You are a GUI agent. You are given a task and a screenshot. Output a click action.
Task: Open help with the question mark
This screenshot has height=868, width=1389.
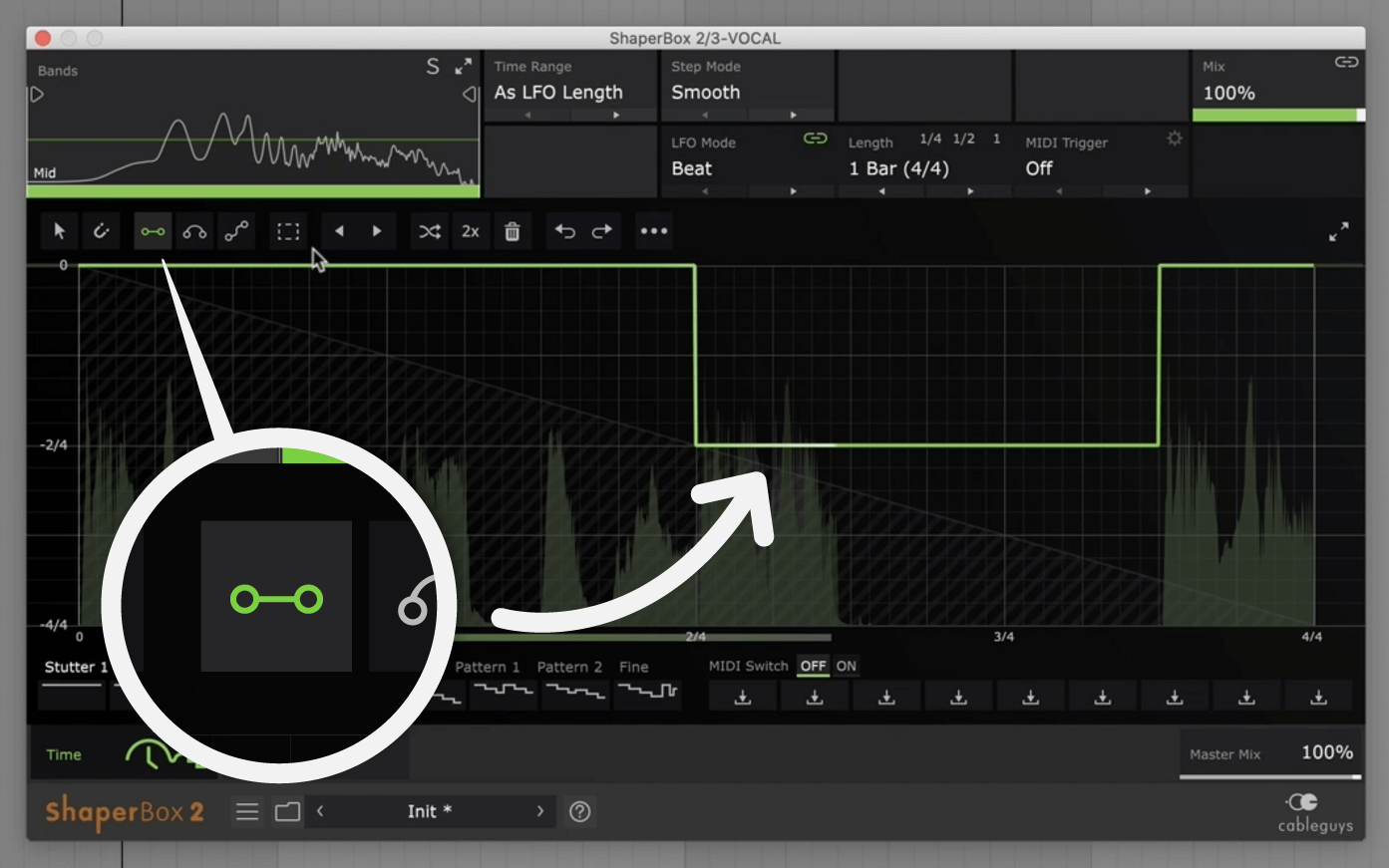tap(579, 811)
